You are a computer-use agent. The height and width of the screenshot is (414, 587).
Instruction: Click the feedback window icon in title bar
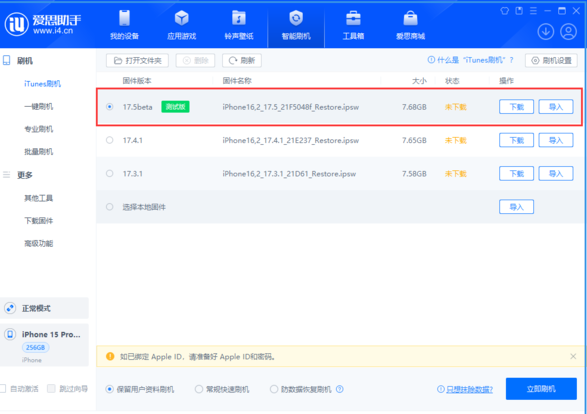coord(519,11)
